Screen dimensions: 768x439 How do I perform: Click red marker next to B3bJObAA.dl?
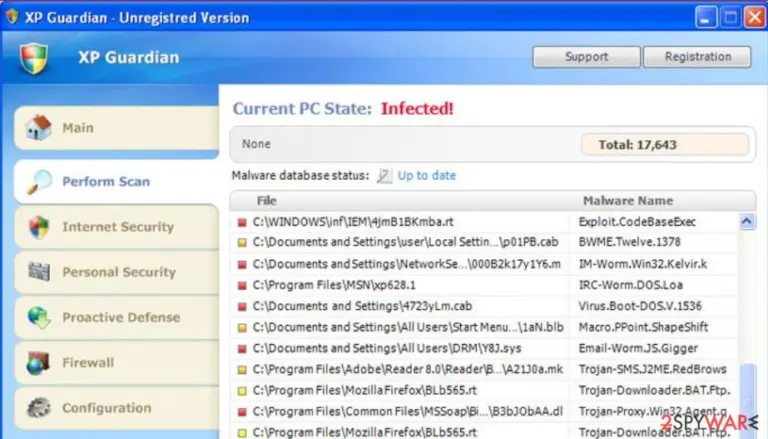click(x=242, y=412)
